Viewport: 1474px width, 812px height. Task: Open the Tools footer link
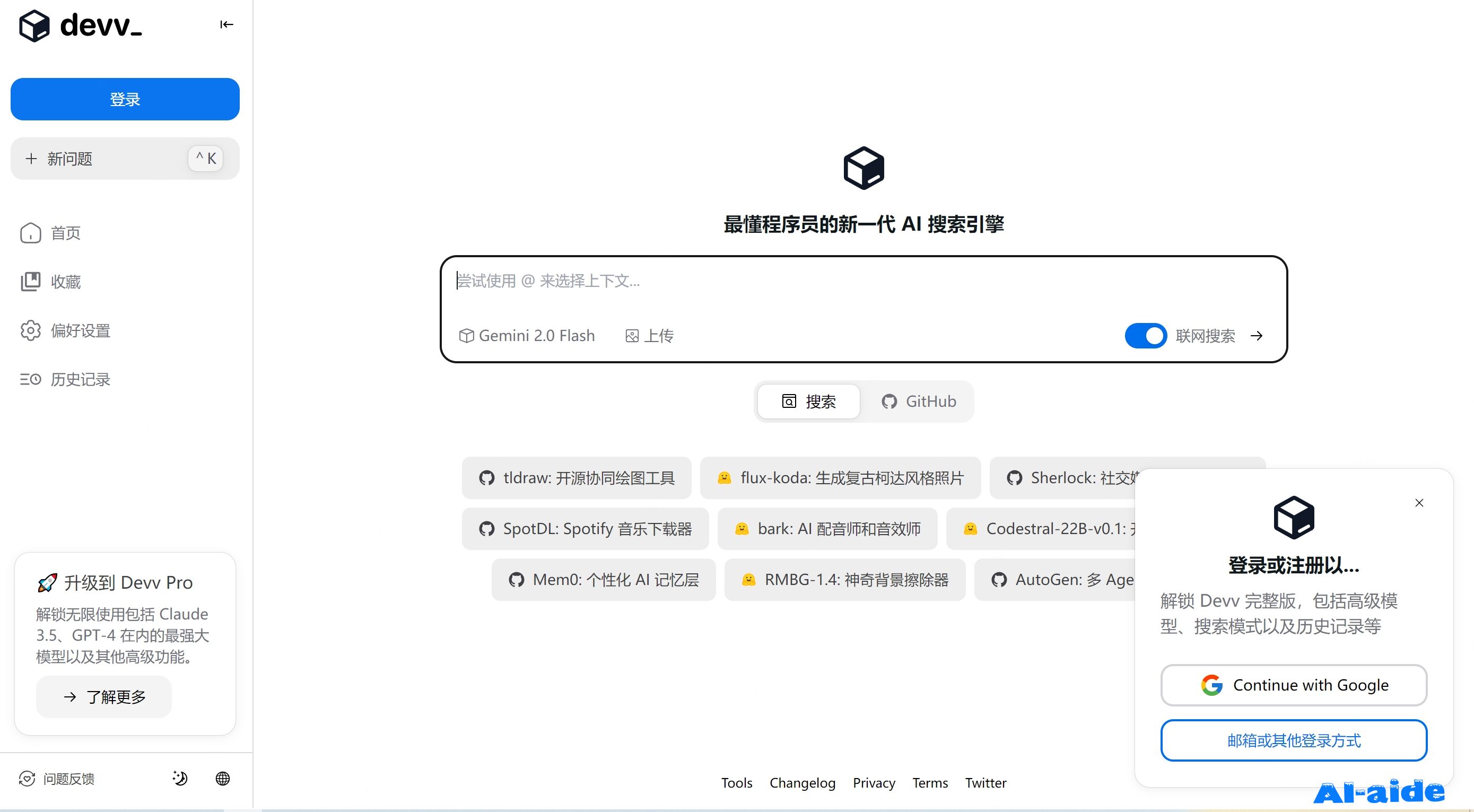pyautogui.click(x=736, y=783)
